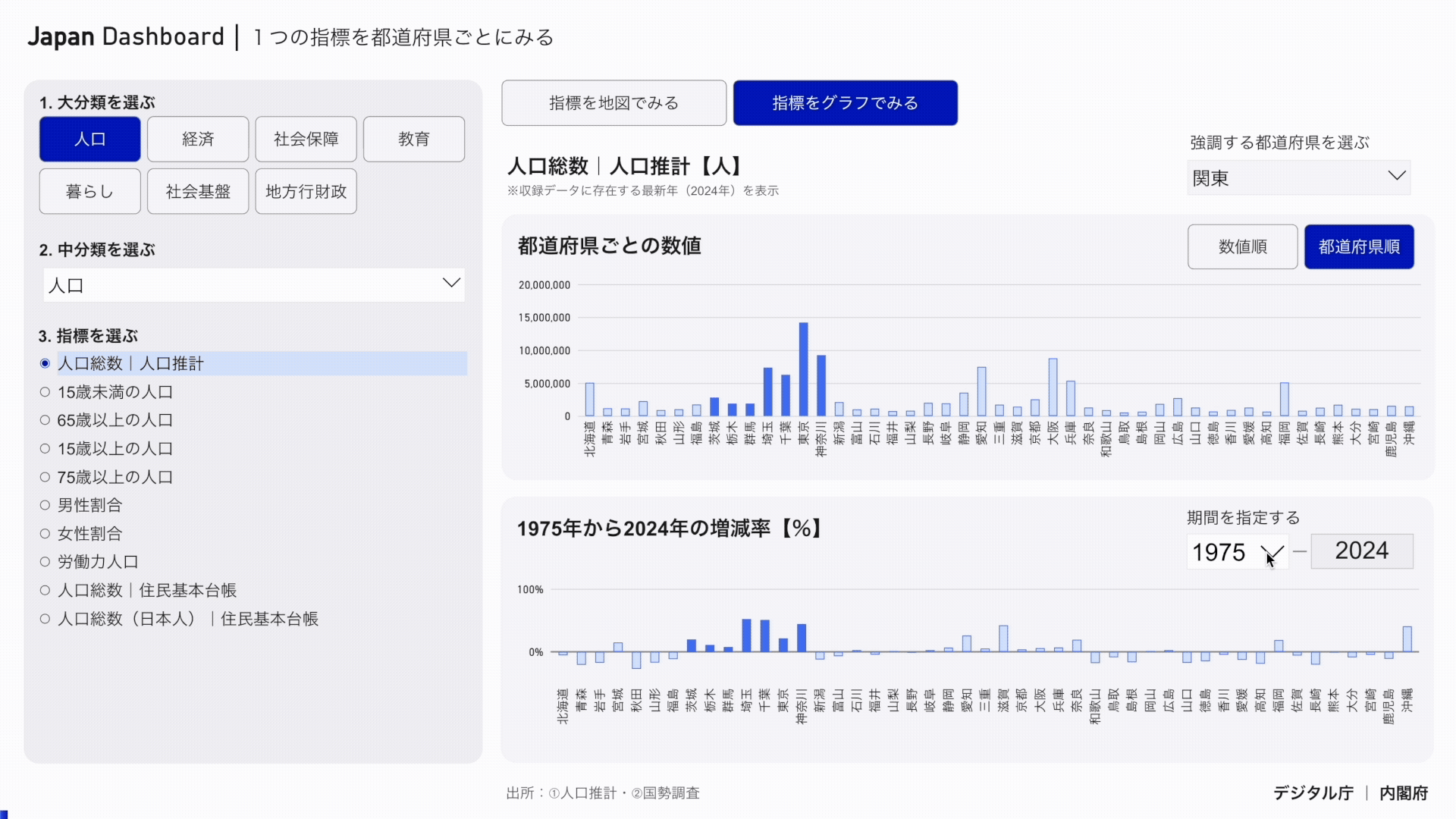Expand the 関東 prefecture highlight dropdown
Screen dimensions: 1456x819
point(1298,177)
